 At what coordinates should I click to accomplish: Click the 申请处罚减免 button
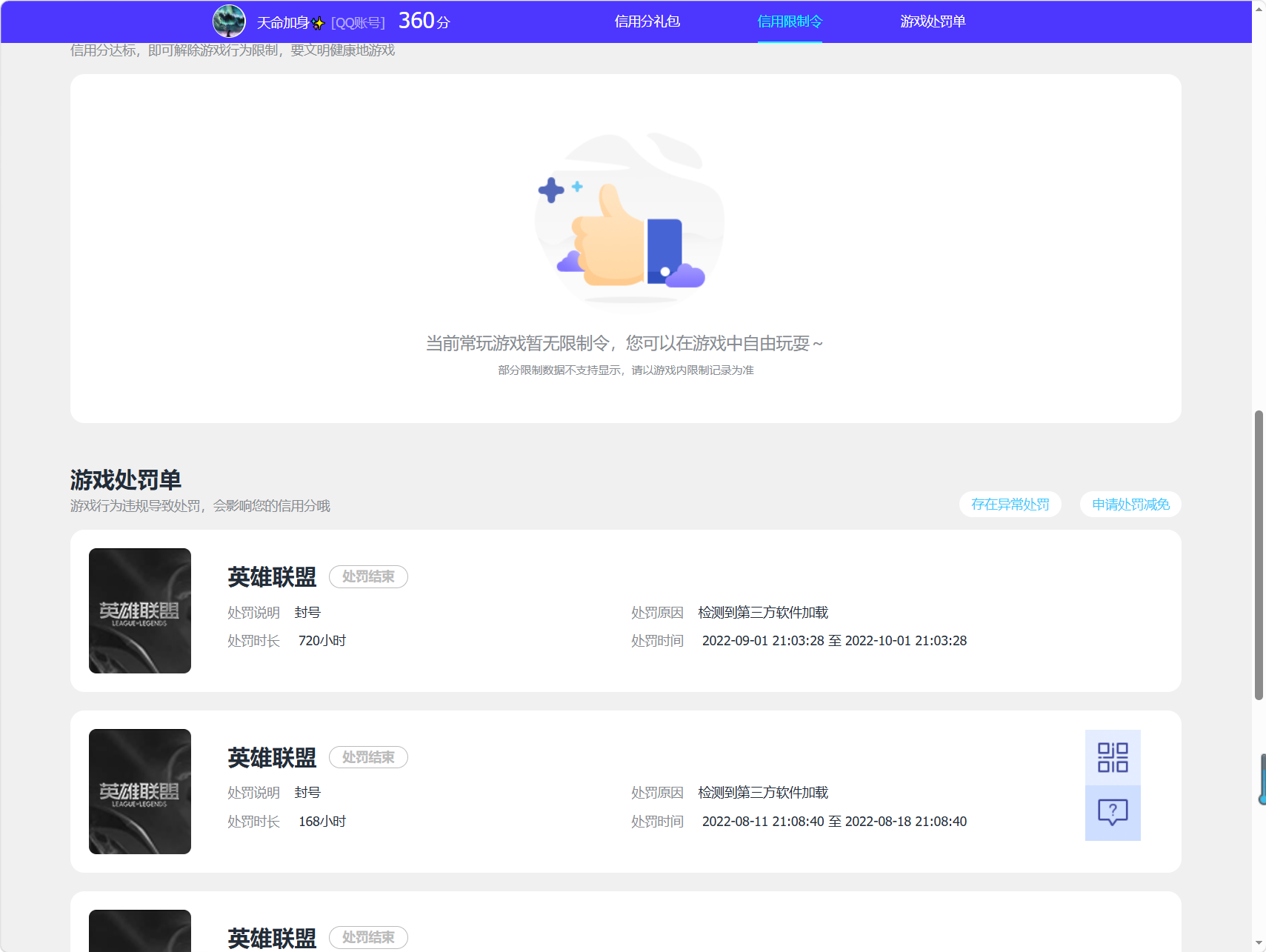click(1130, 505)
